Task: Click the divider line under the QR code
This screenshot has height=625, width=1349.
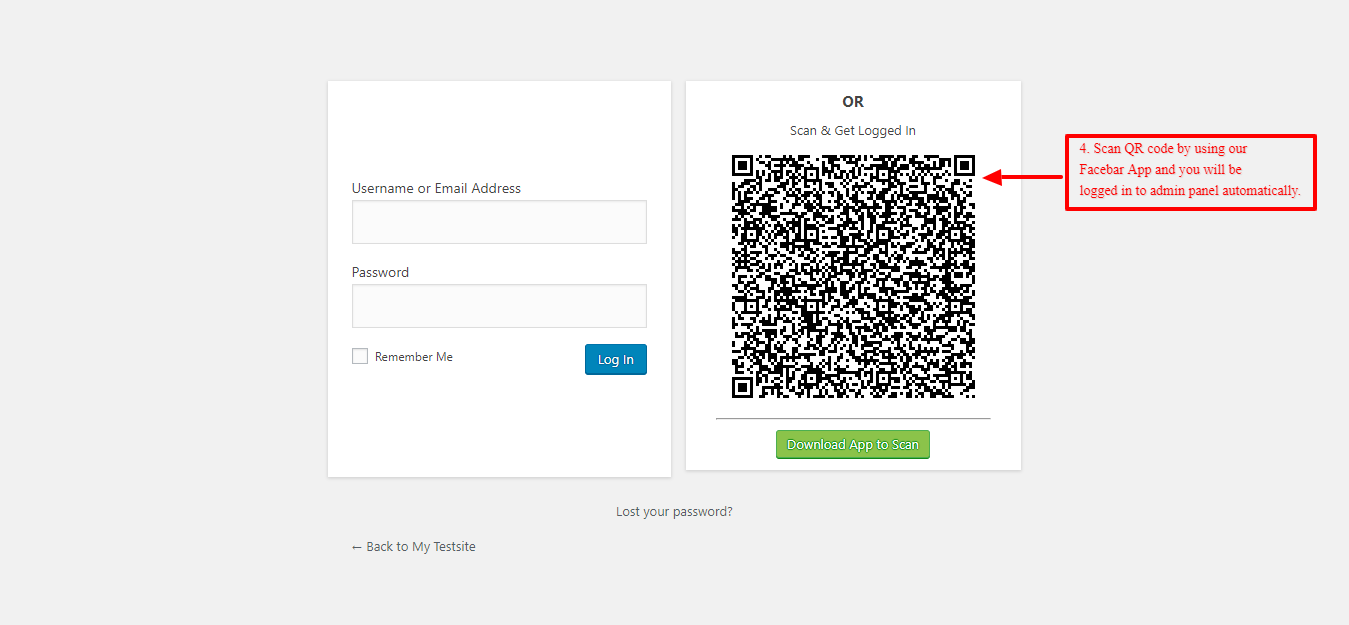Action: pyautogui.click(x=853, y=418)
